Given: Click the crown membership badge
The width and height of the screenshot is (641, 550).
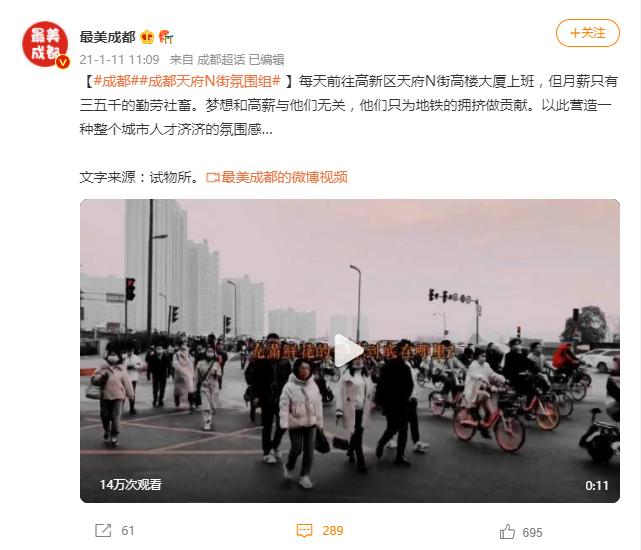Looking at the screenshot, I should [x=147, y=37].
